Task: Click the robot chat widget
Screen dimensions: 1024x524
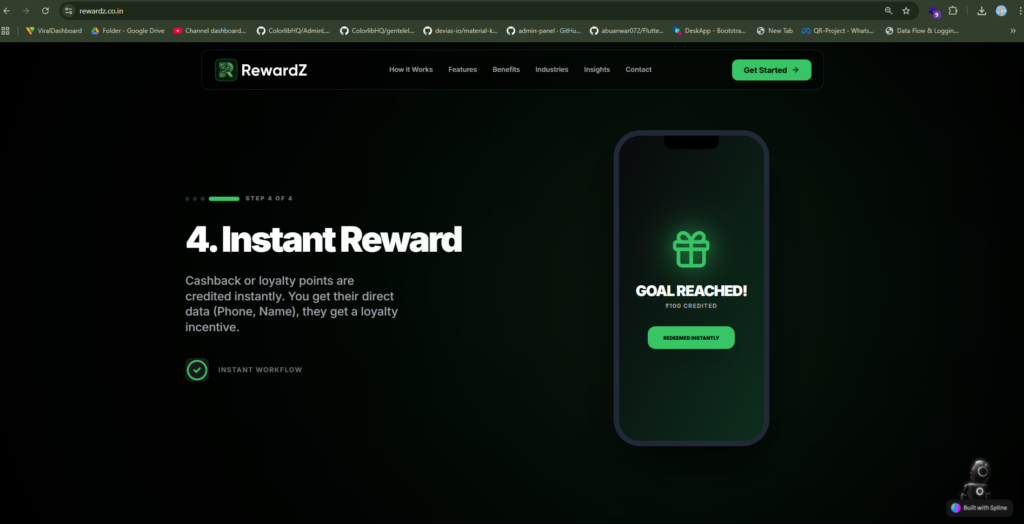Action: [978, 479]
